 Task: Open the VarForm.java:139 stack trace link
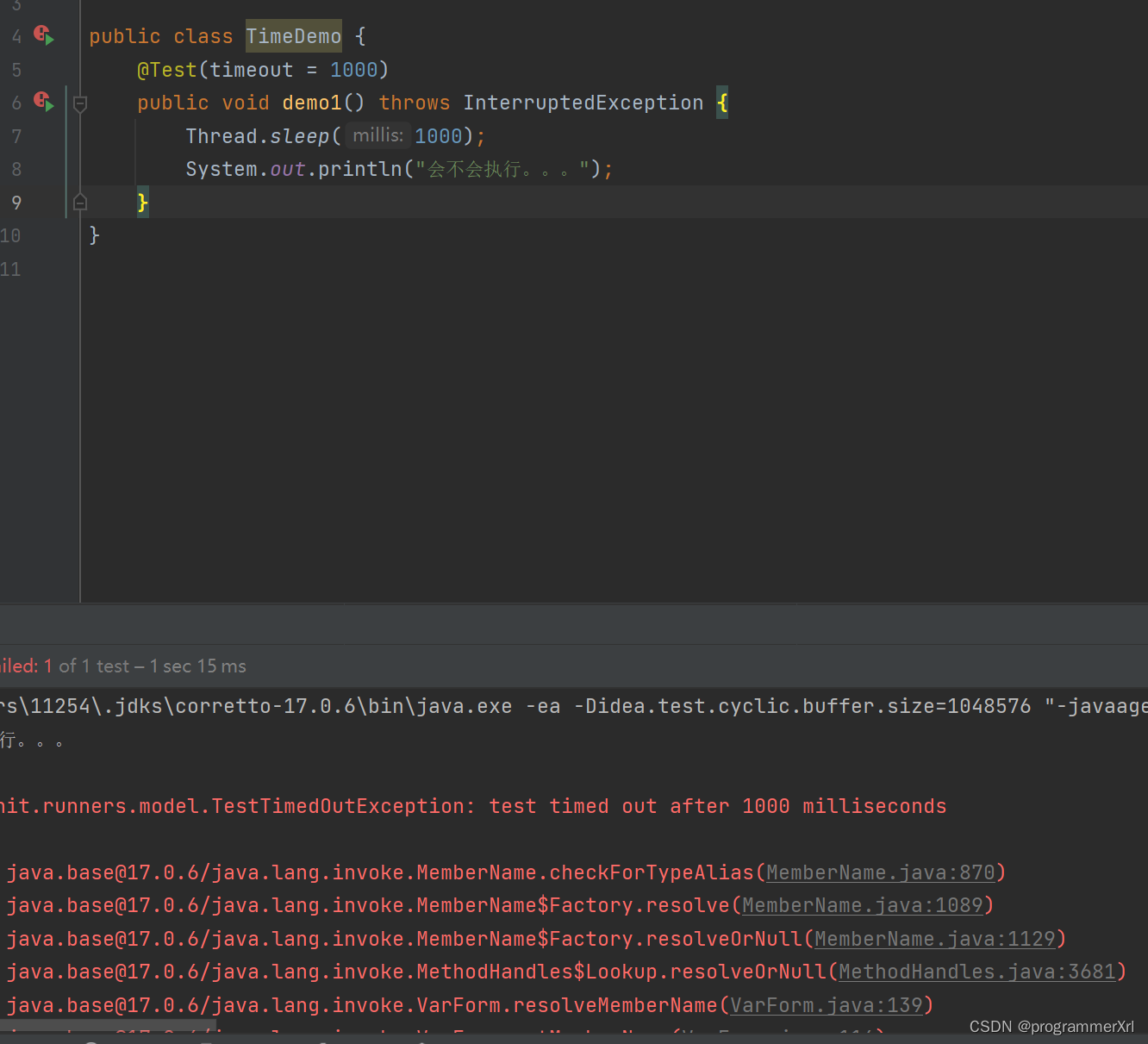point(827,1005)
